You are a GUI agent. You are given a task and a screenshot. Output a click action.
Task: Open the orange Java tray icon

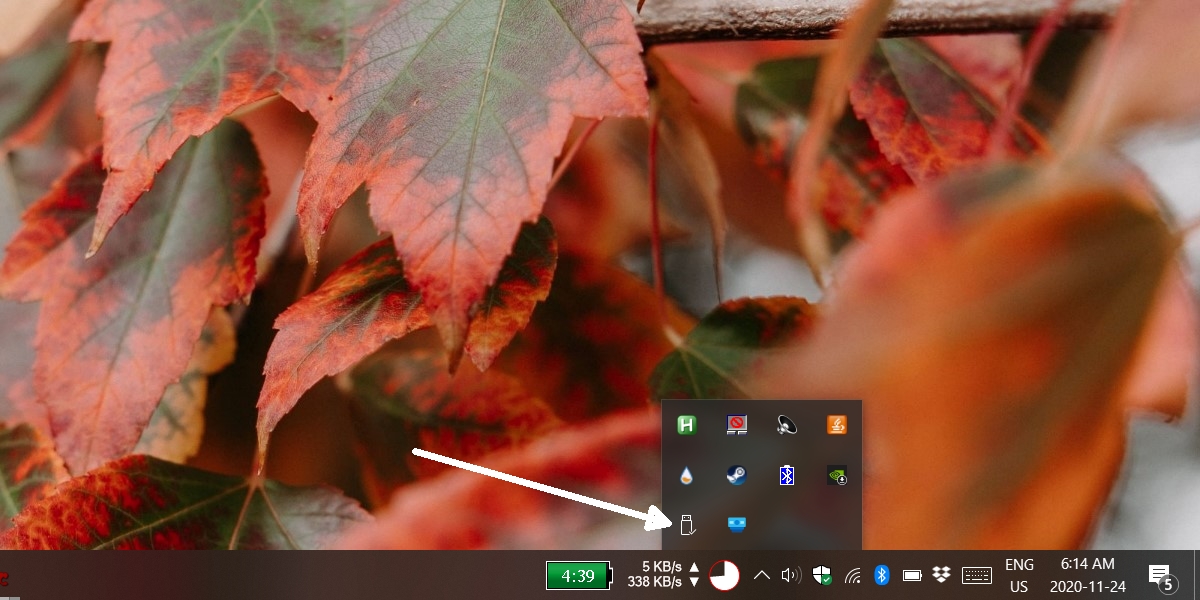[837, 426]
